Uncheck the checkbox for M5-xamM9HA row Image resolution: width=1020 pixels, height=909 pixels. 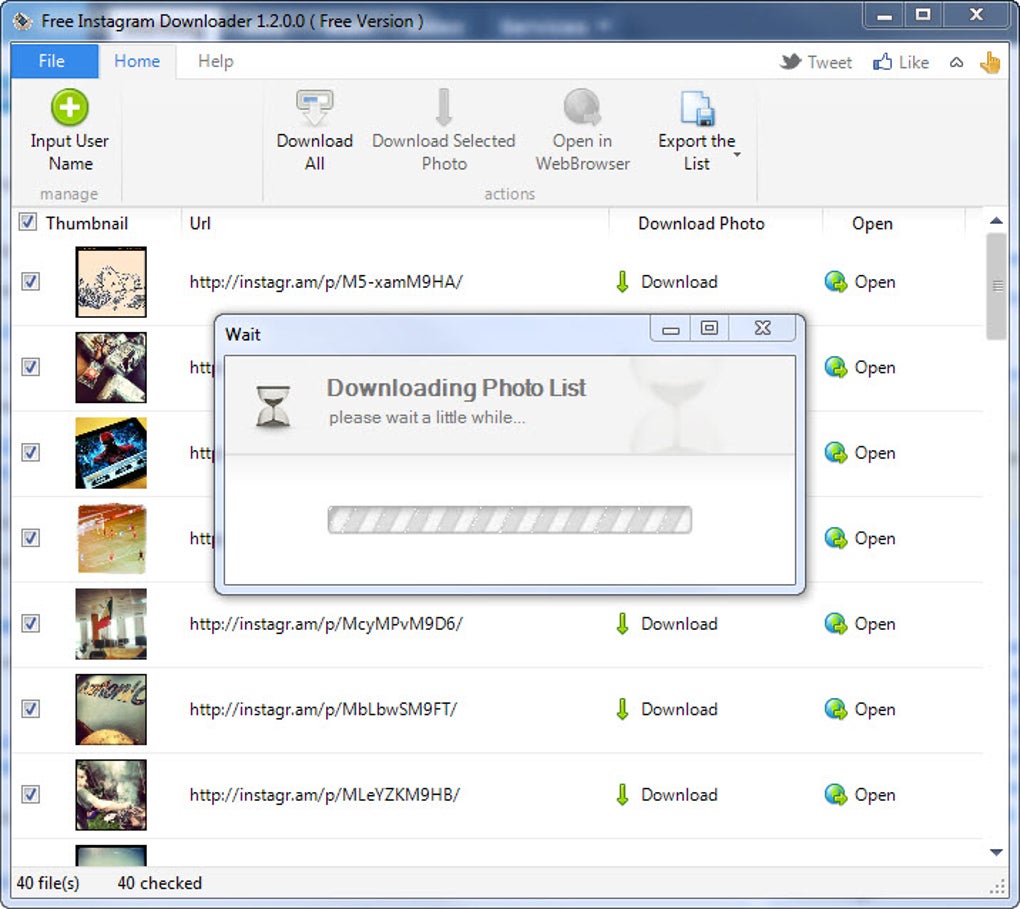(x=31, y=281)
